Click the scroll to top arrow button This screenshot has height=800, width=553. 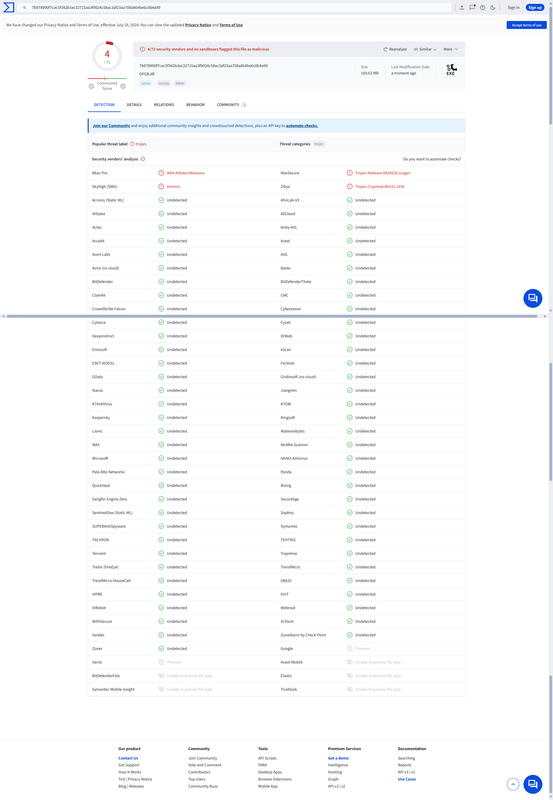(x=513, y=784)
